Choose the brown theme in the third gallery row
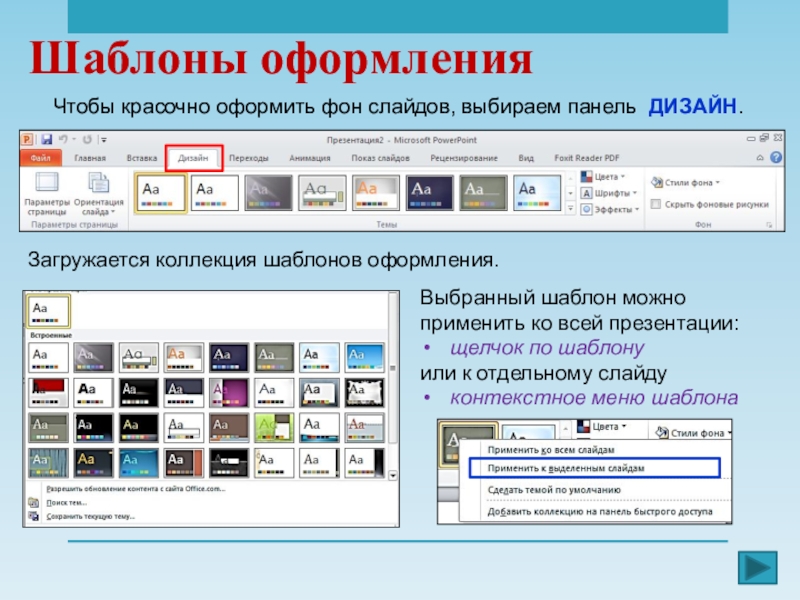The height and width of the screenshot is (600, 800). (229, 428)
